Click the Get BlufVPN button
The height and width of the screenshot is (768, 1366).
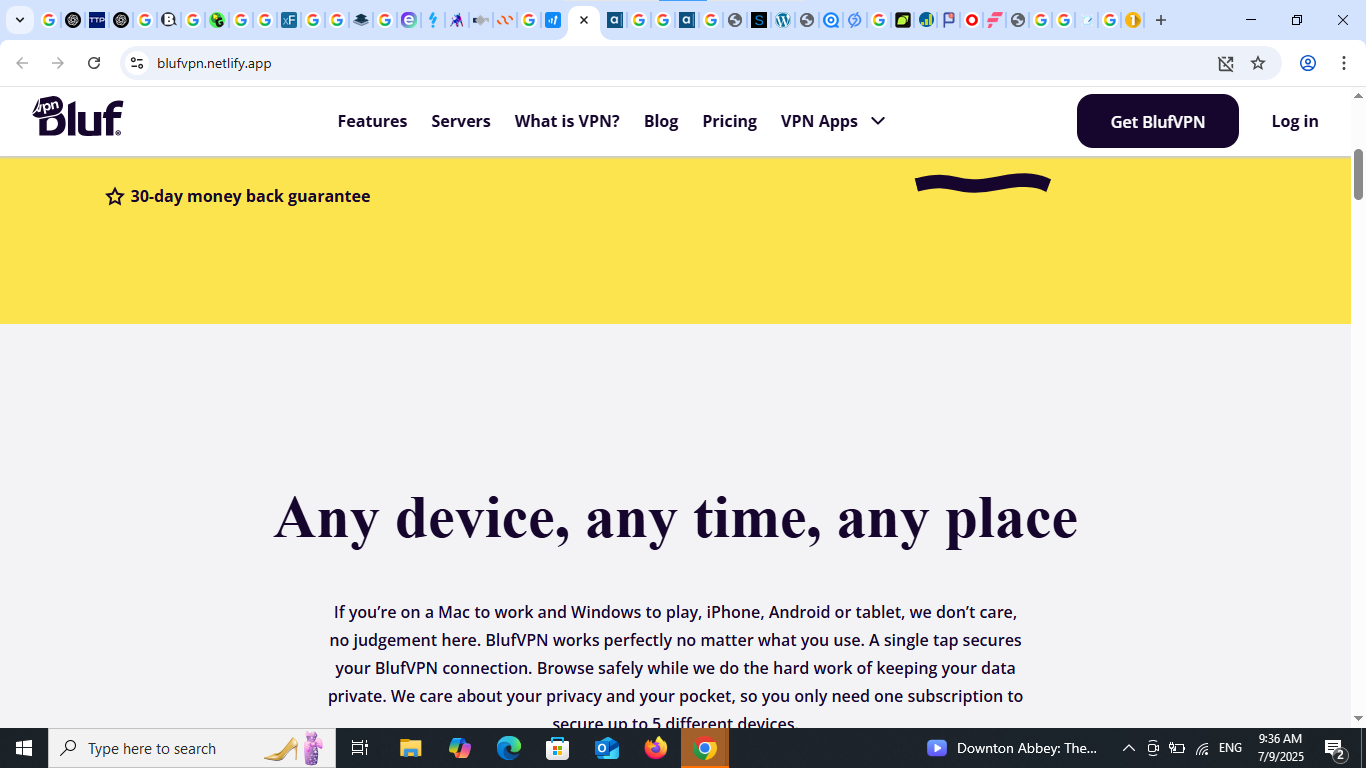pos(1158,121)
